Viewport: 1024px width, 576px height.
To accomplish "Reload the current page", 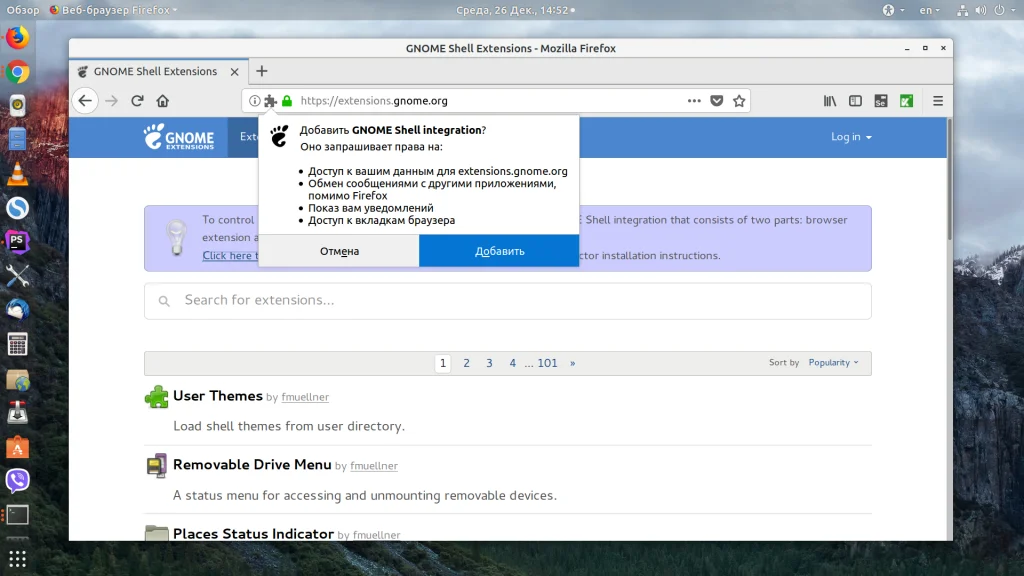I will [137, 101].
